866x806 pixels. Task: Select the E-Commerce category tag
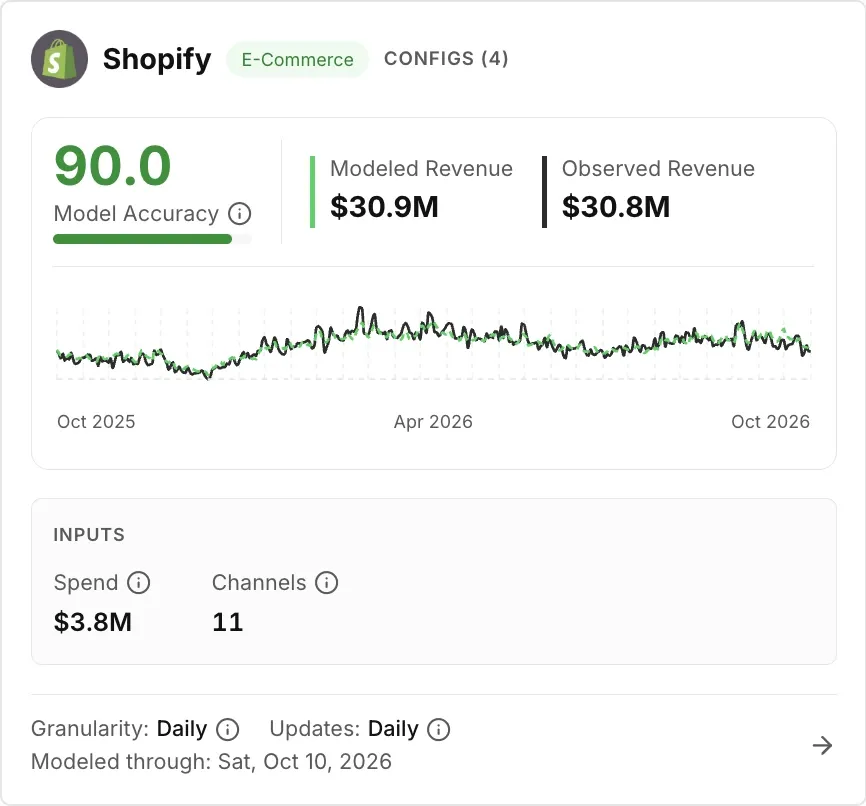[297, 59]
